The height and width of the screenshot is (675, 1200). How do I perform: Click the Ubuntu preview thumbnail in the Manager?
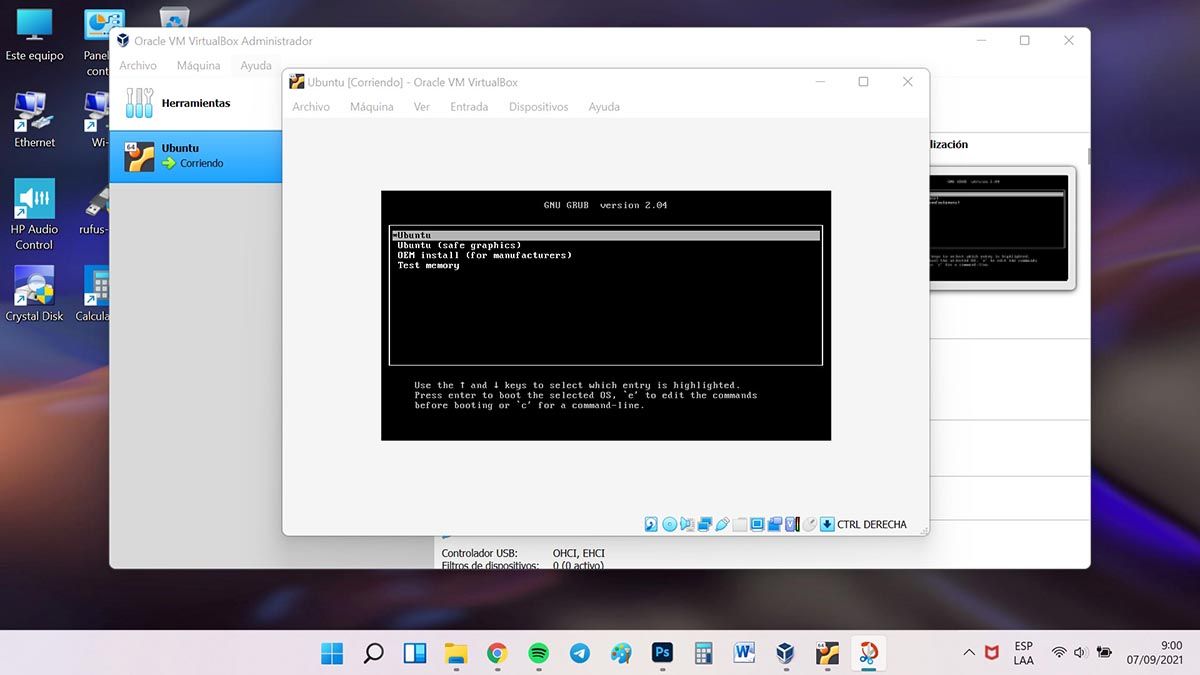click(x=1000, y=227)
